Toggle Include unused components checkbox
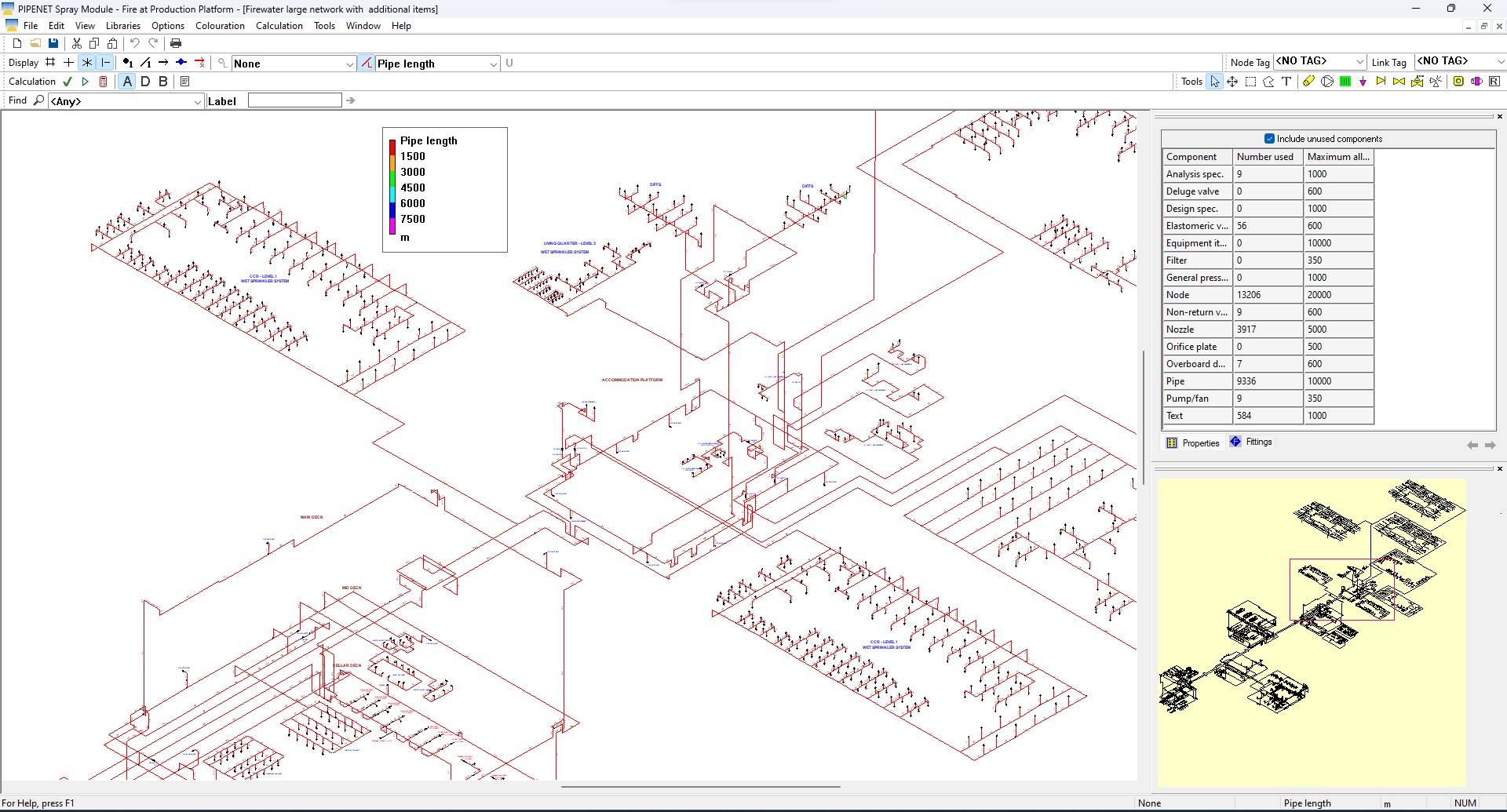This screenshot has width=1507, height=812. click(1269, 139)
